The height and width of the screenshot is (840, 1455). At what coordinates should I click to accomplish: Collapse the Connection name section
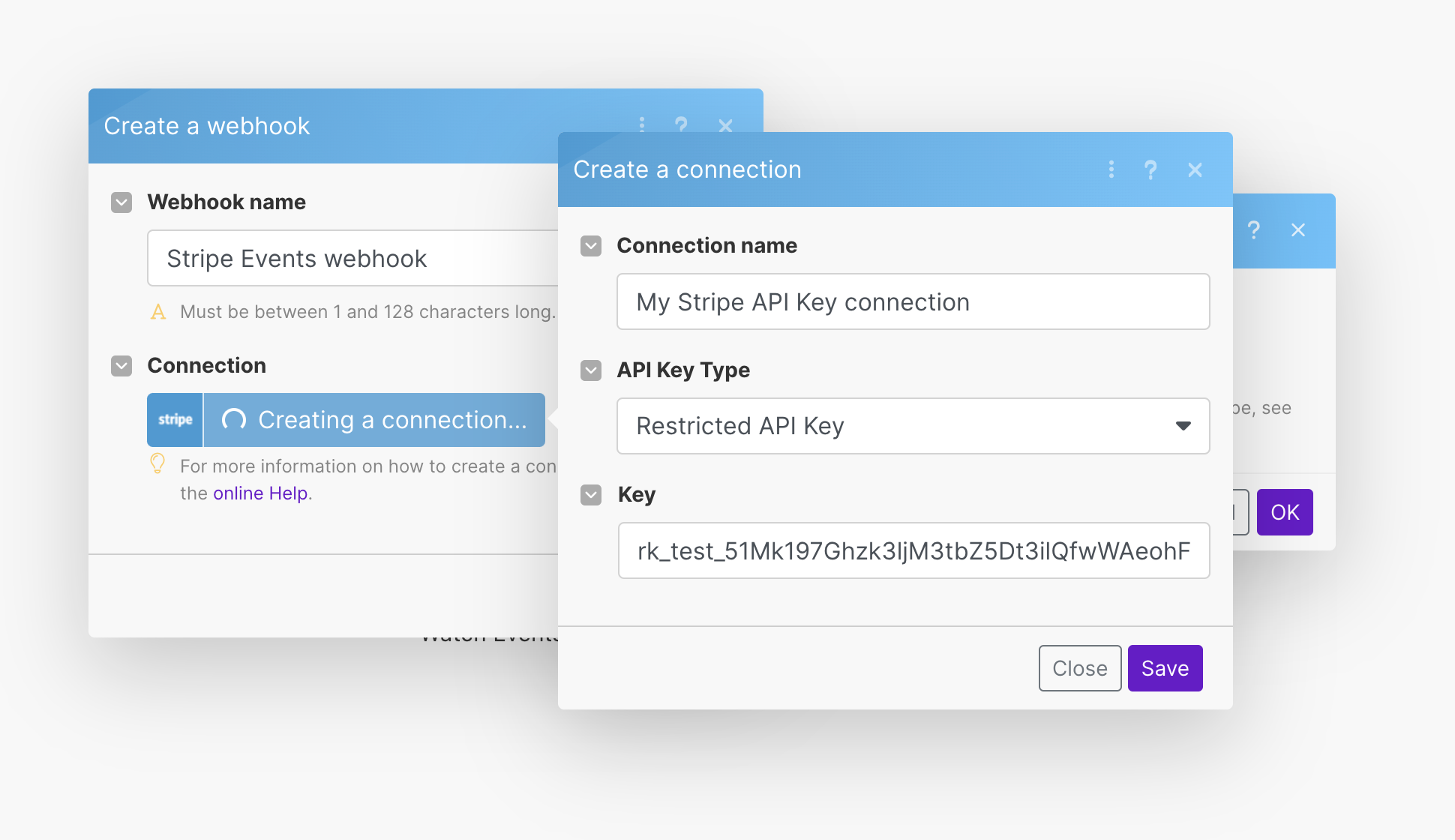click(x=591, y=246)
